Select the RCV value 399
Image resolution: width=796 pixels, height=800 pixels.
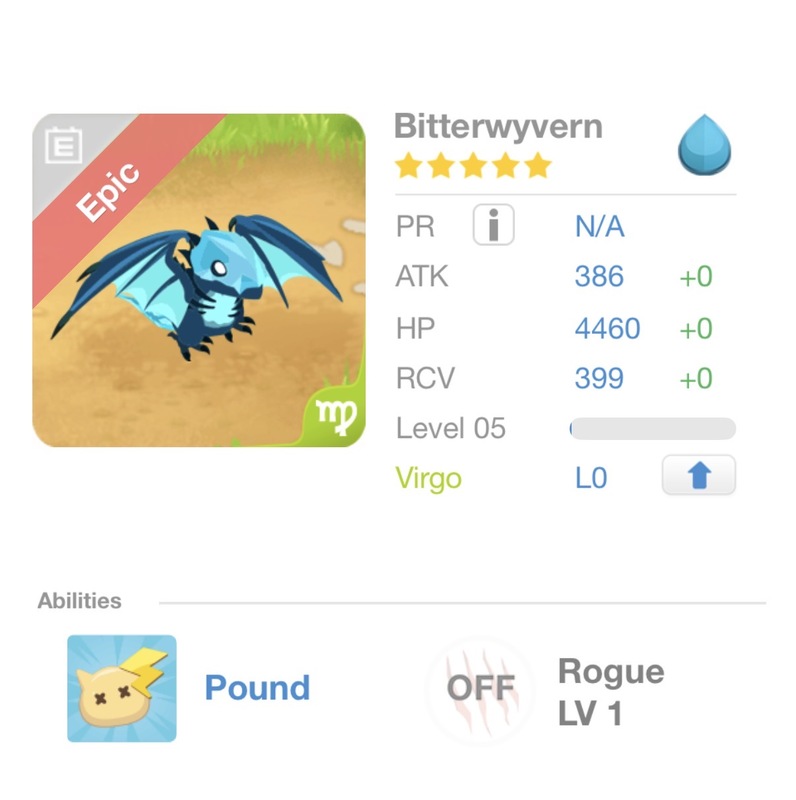(x=599, y=378)
